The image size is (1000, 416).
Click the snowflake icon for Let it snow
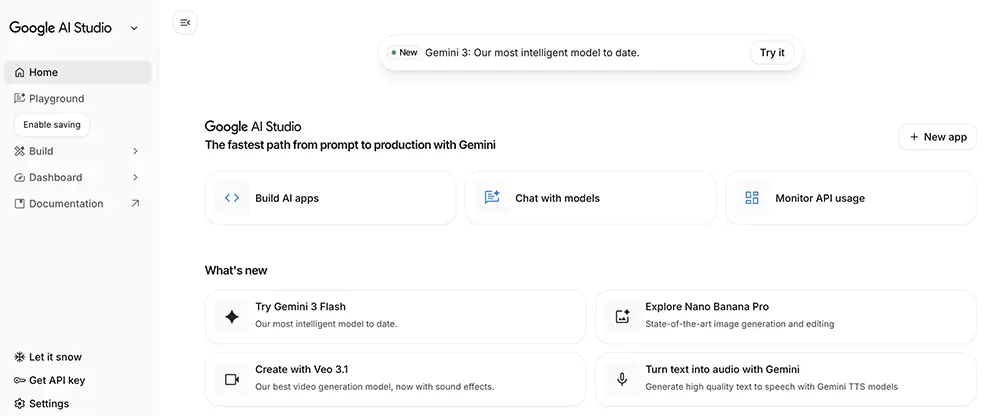[x=20, y=357]
